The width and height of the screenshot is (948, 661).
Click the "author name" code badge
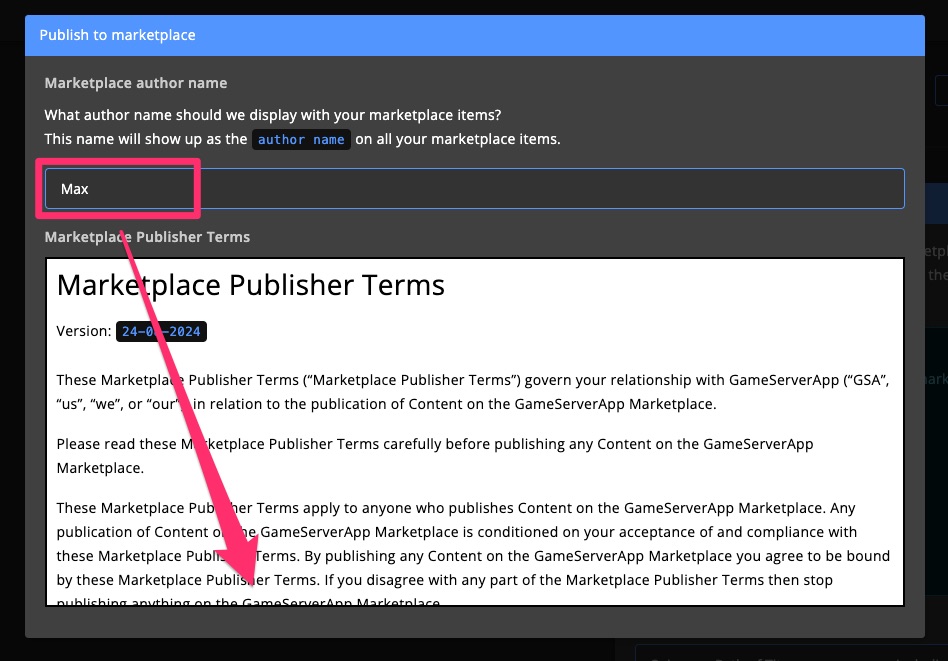click(x=301, y=139)
